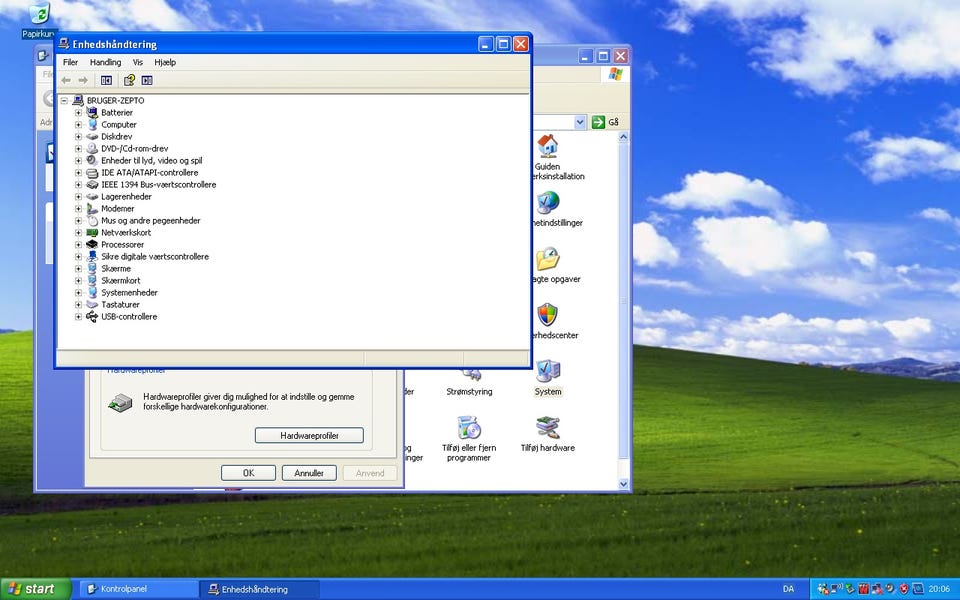Expand the Diskdrev tree node
The width and height of the screenshot is (960, 600).
(x=79, y=137)
